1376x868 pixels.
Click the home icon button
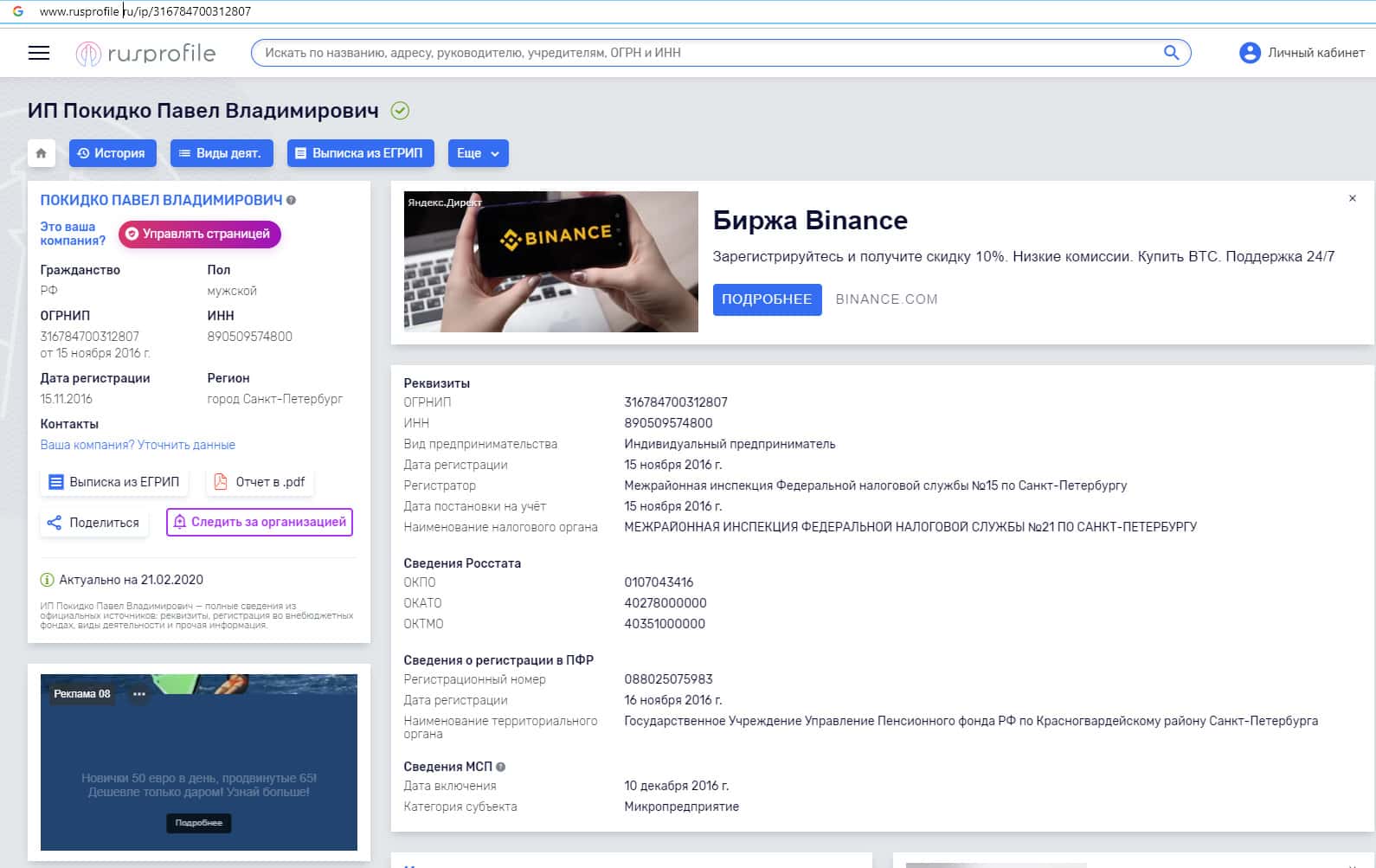[x=41, y=153]
